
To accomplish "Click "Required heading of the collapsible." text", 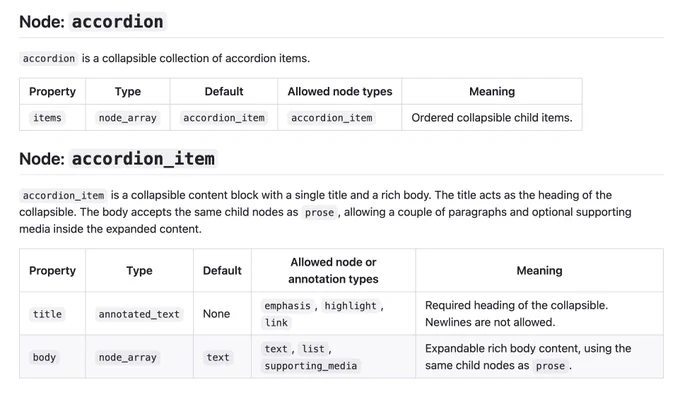I will (516, 305).
